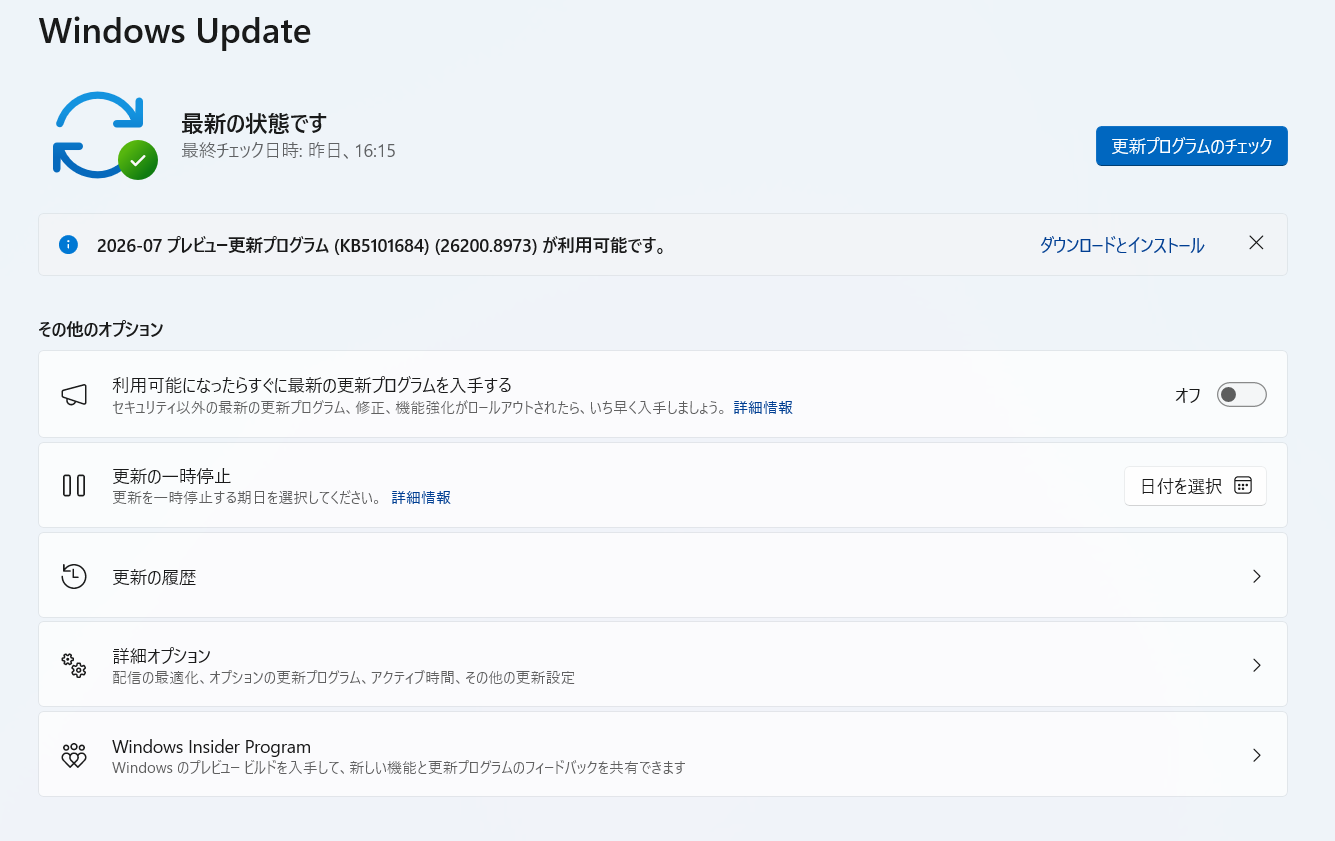Click the 詳細オプション row title
The height and width of the screenshot is (841, 1335).
(162, 656)
